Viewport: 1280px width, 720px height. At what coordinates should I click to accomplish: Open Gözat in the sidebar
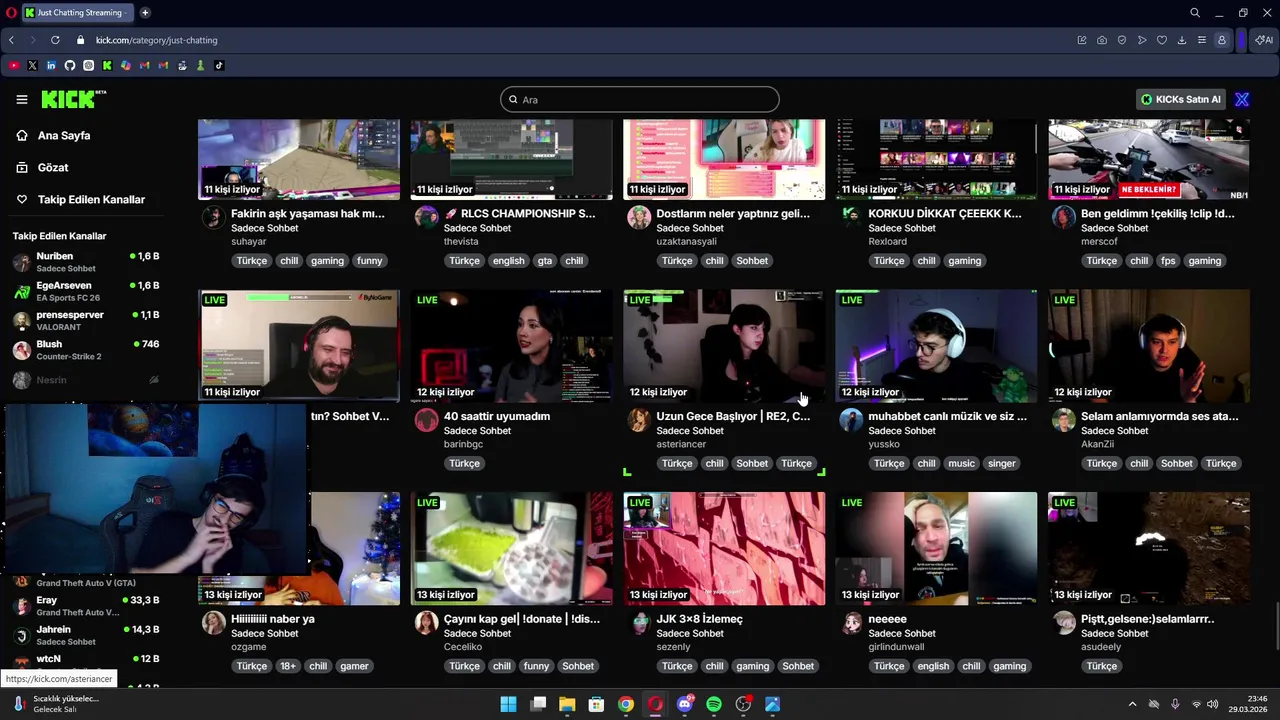click(x=53, y=167)
